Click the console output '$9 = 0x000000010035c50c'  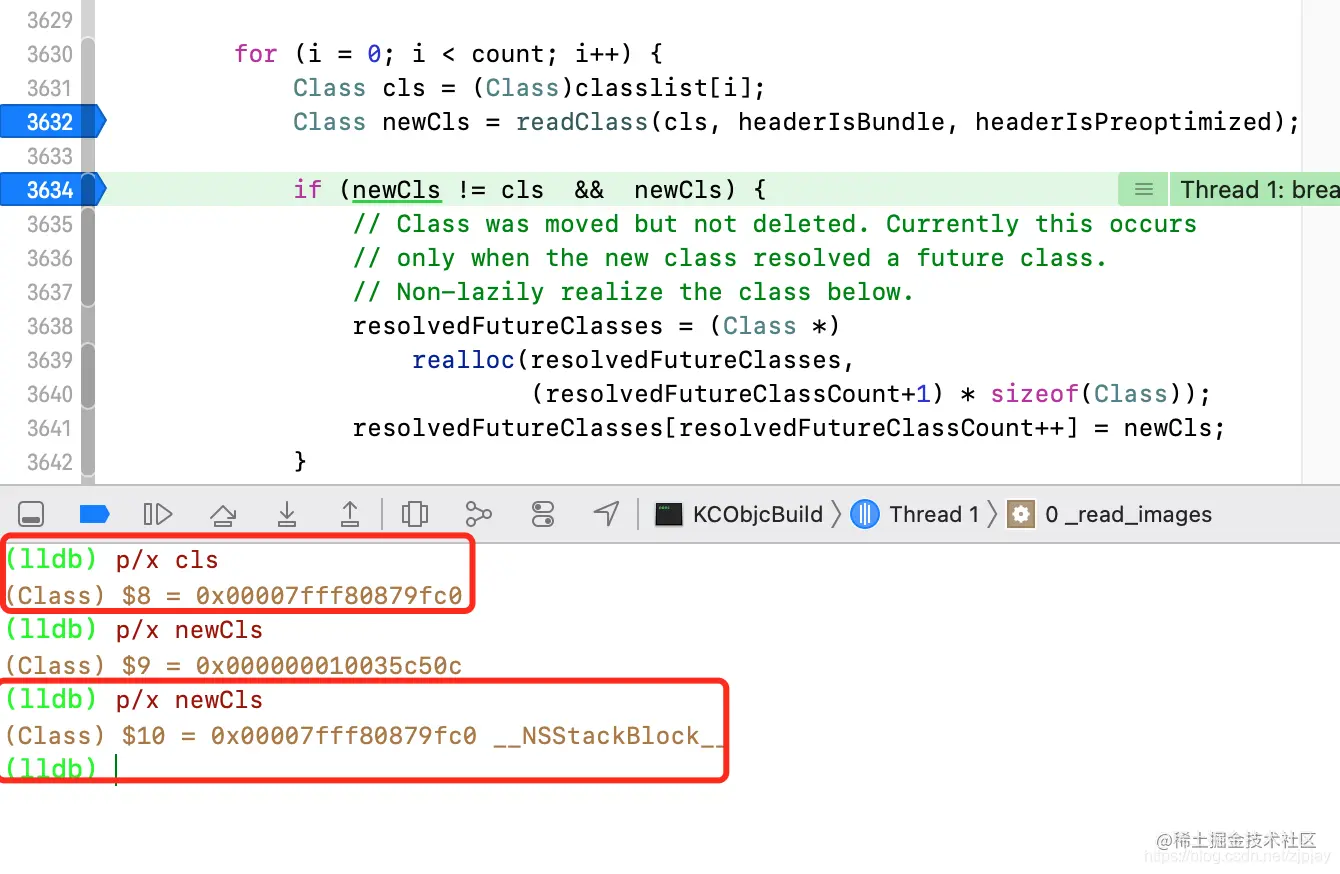coord(292,666)
